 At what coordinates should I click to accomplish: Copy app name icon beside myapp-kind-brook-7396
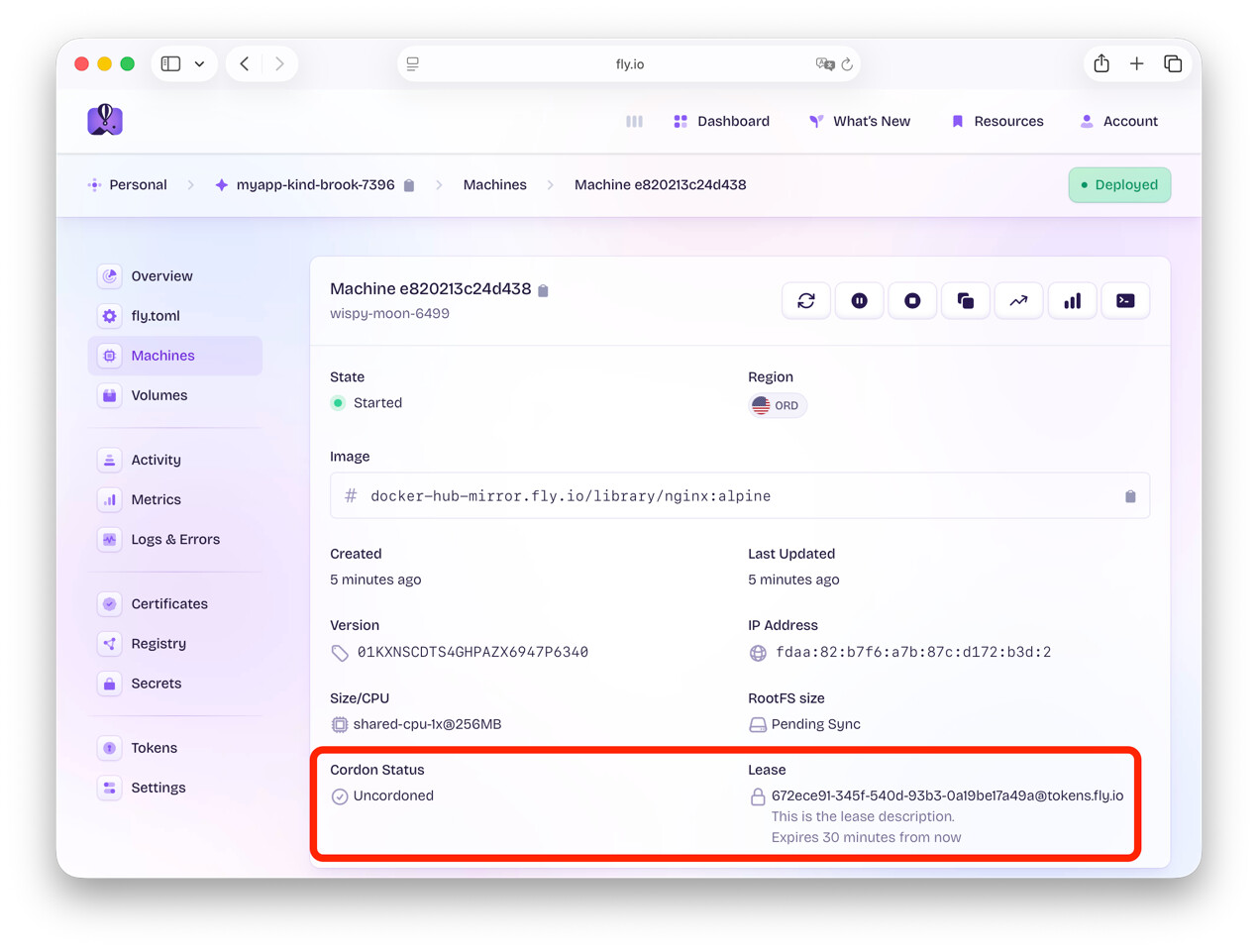tap(409, 185)
